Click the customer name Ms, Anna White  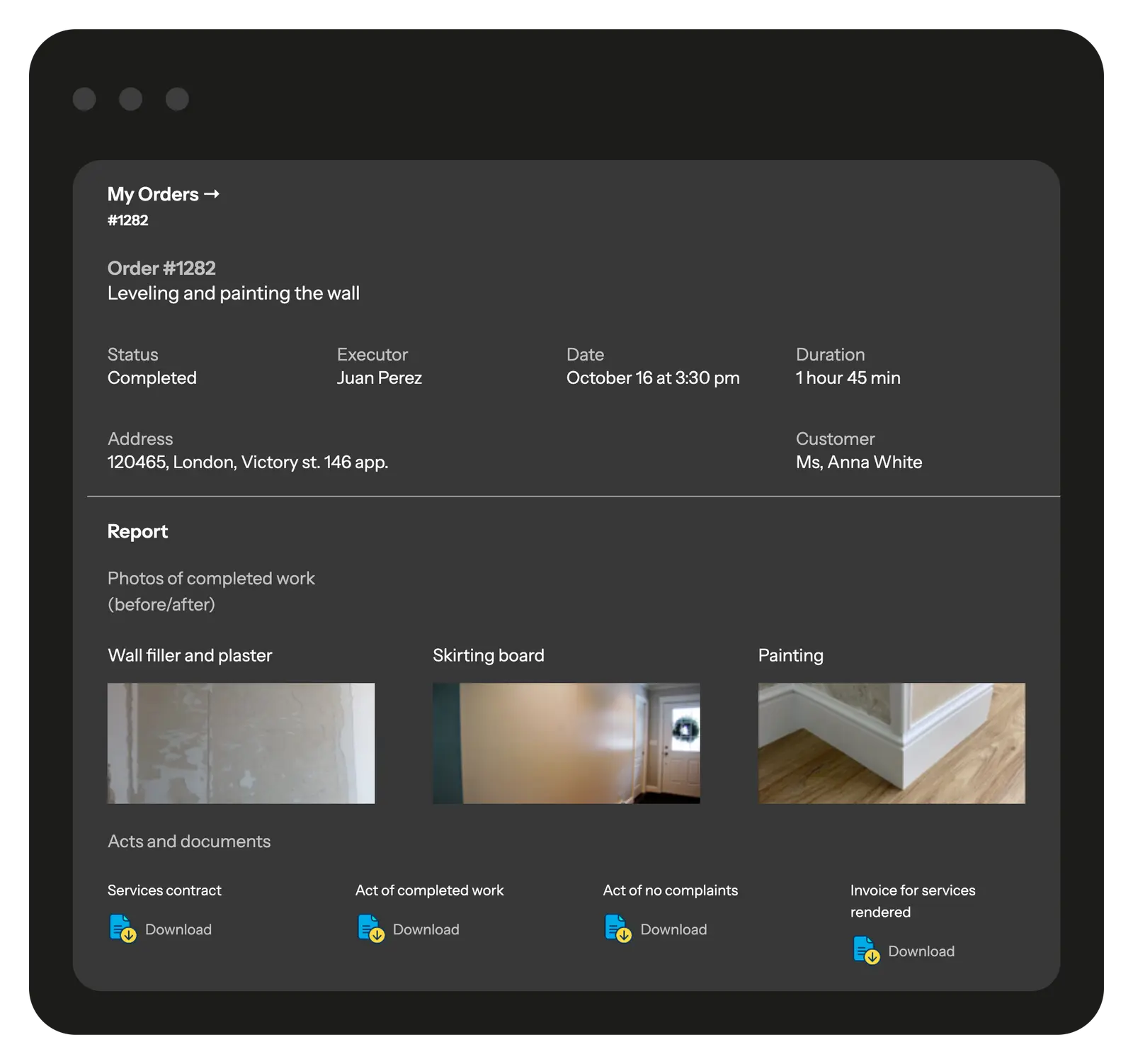[859, 463]
